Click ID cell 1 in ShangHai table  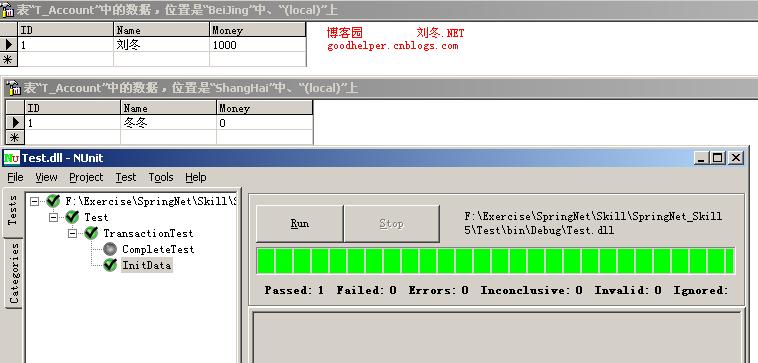pos(73,123)
